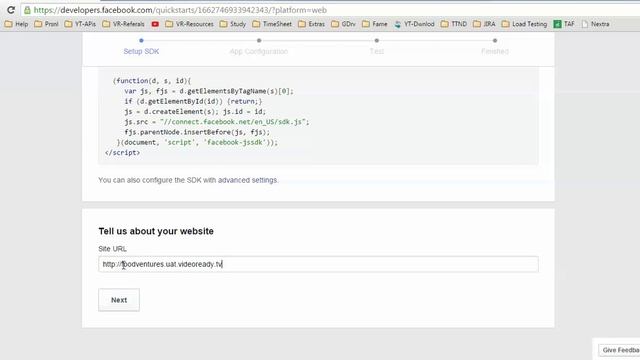Screen dimensions: 640x360
Task: Click the 'Tell us about your website' heading
Action: click(x=156, y=231)
